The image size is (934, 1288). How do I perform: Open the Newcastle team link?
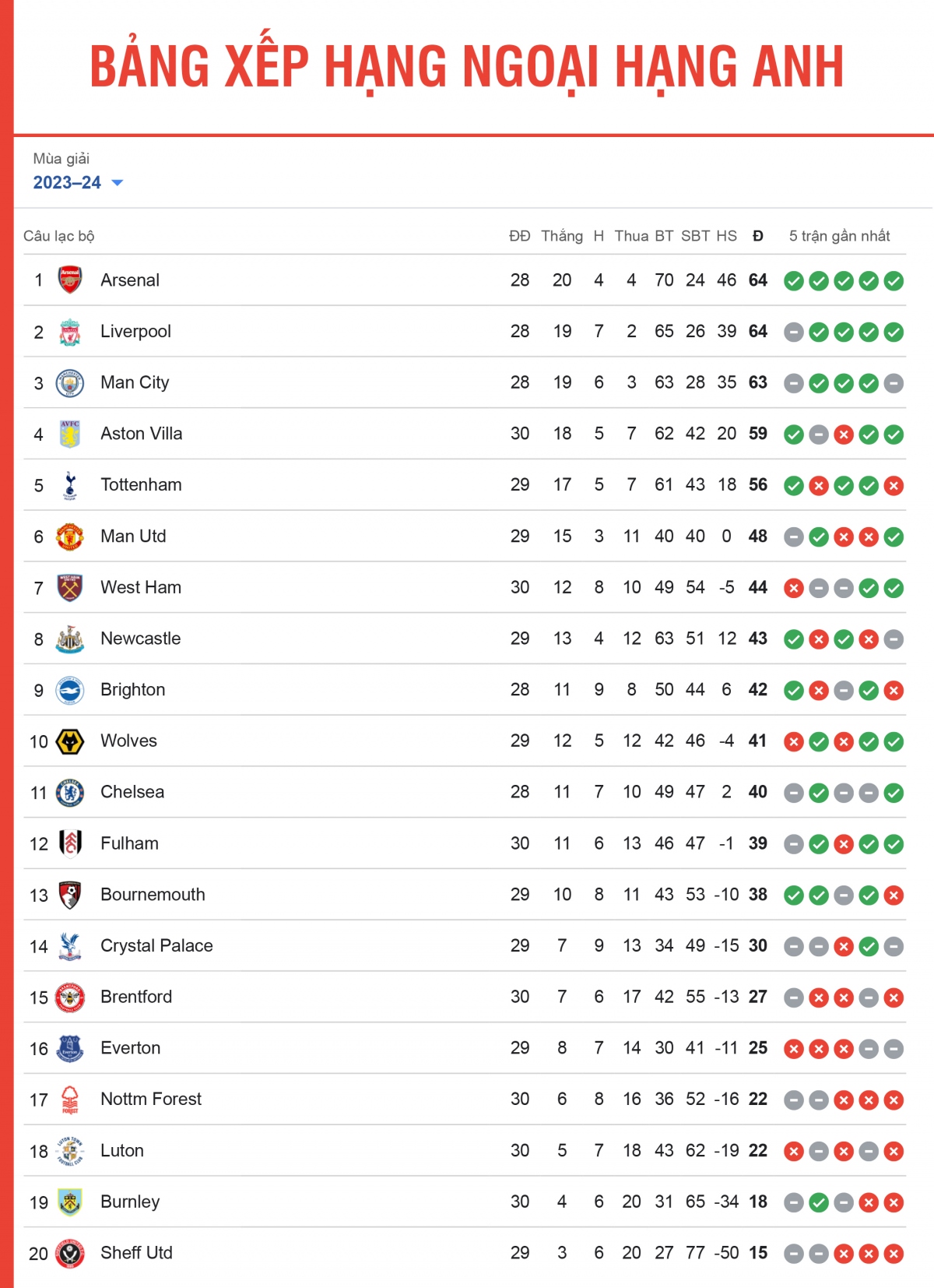click(140, 639)
